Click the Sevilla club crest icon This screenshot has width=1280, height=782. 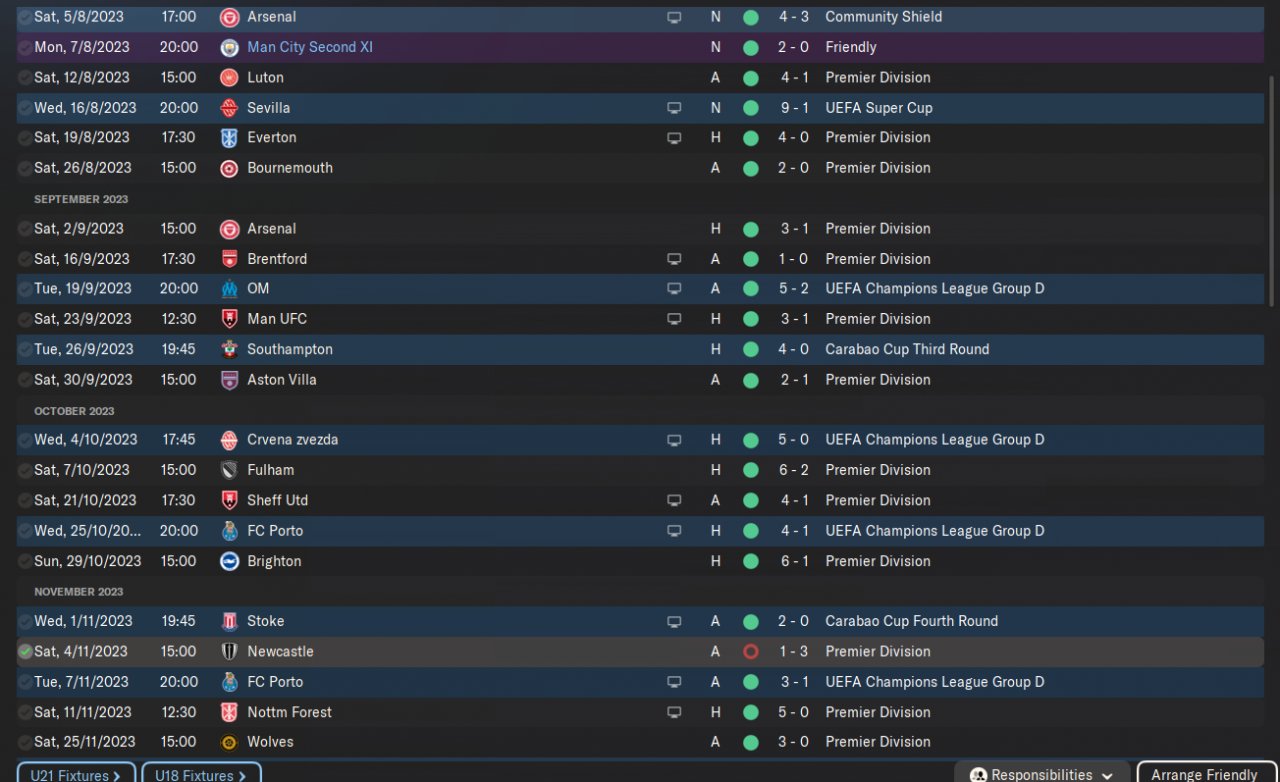[x=229, y=108]
